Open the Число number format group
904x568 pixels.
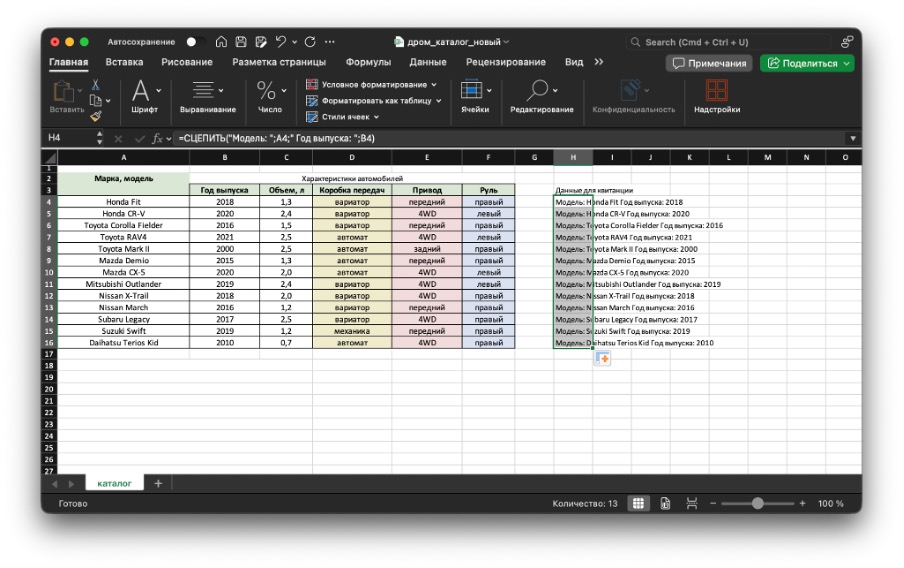(270, 96)
